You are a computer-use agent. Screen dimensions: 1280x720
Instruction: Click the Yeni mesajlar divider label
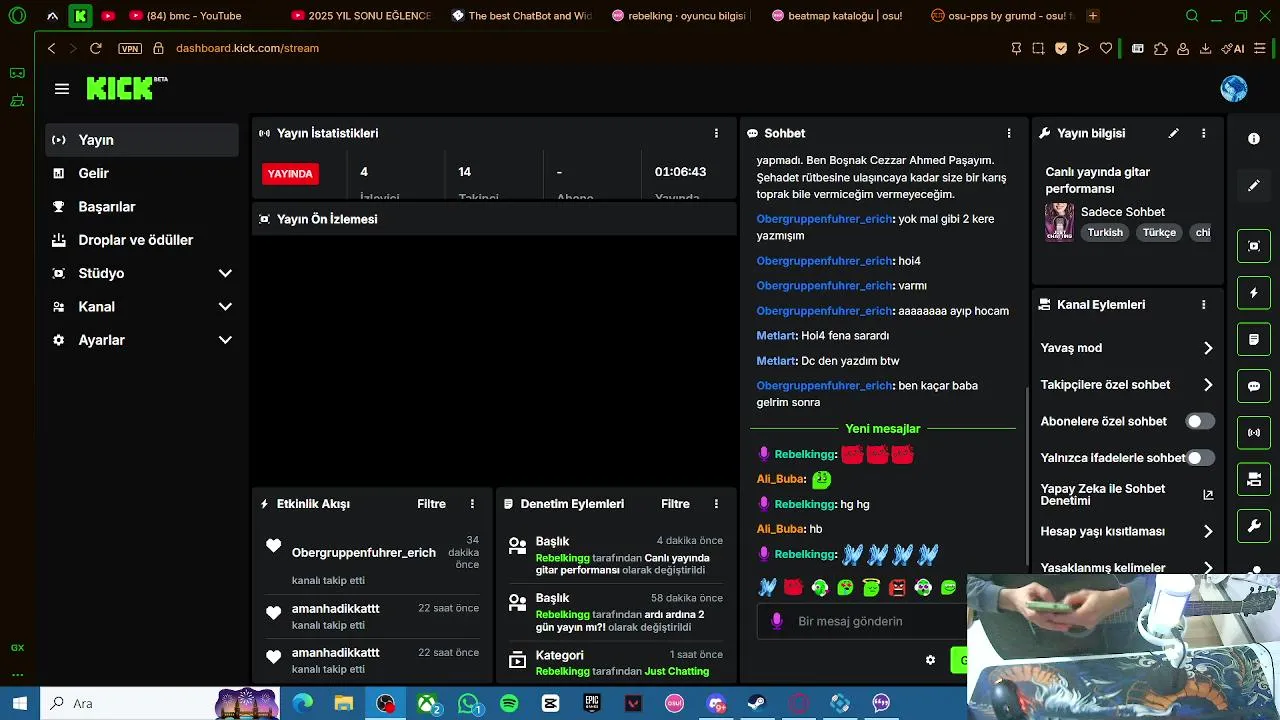[883, 429]
